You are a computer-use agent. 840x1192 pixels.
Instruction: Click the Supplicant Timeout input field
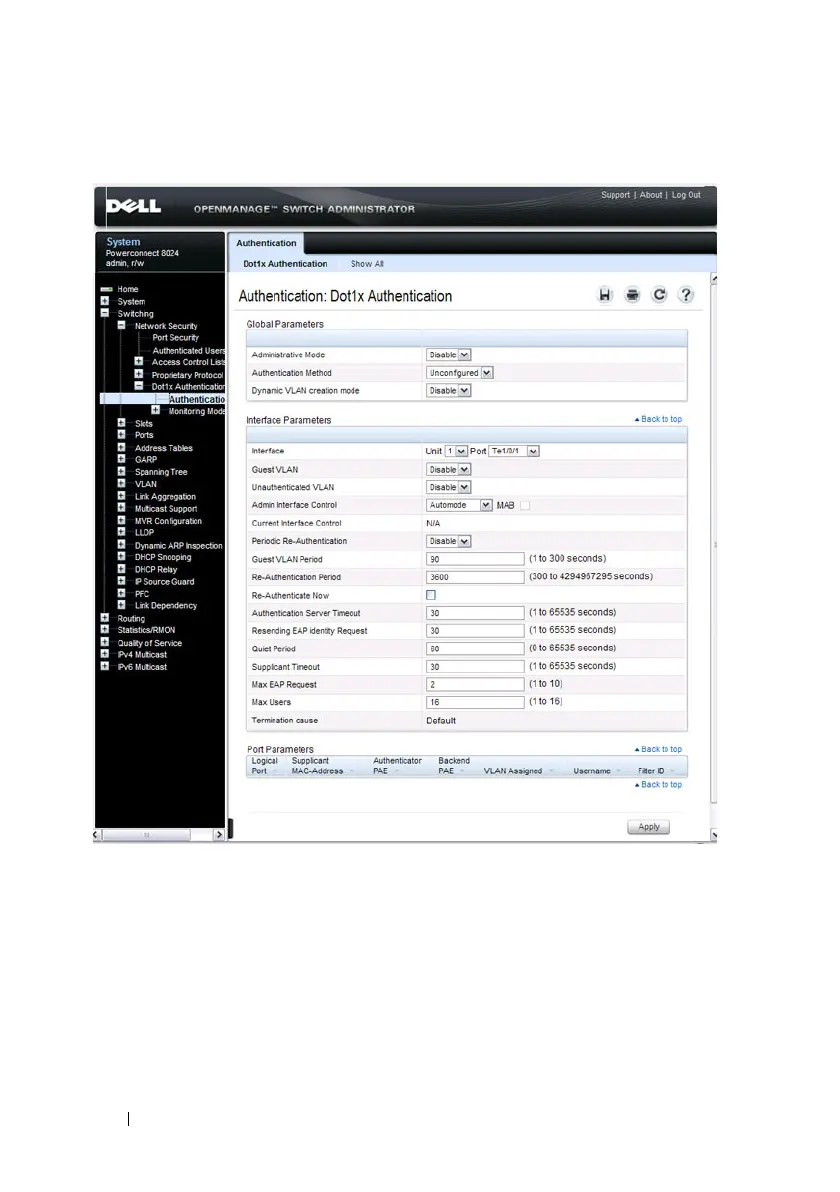coord(475,667)
